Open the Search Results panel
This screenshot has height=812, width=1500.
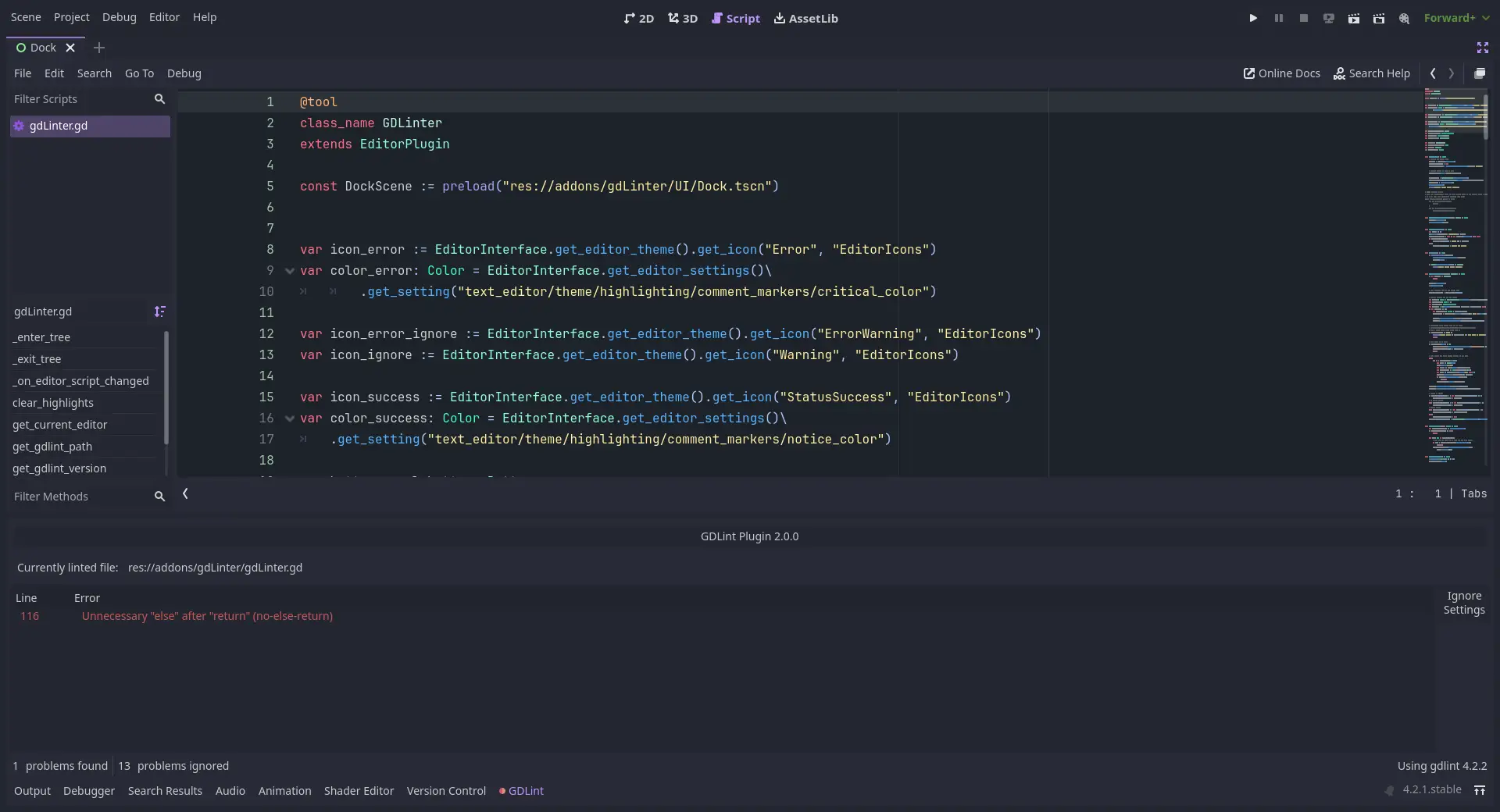[x=165, y=791]
